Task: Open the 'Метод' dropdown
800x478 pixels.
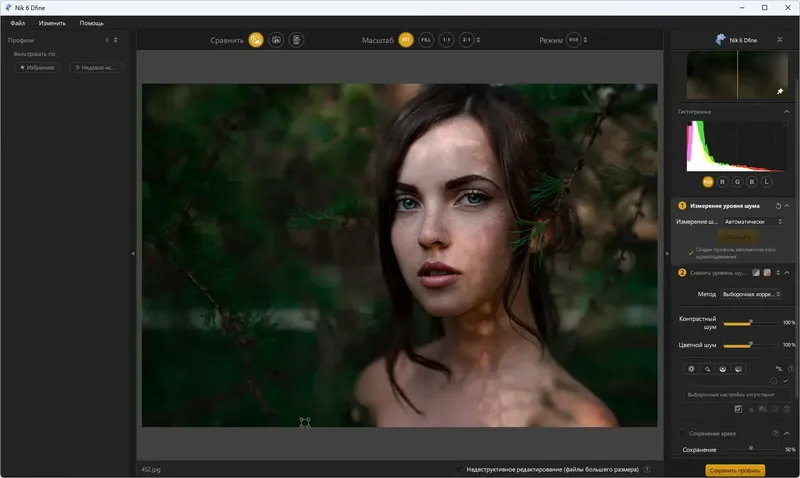Action: [x=752, y=294]
